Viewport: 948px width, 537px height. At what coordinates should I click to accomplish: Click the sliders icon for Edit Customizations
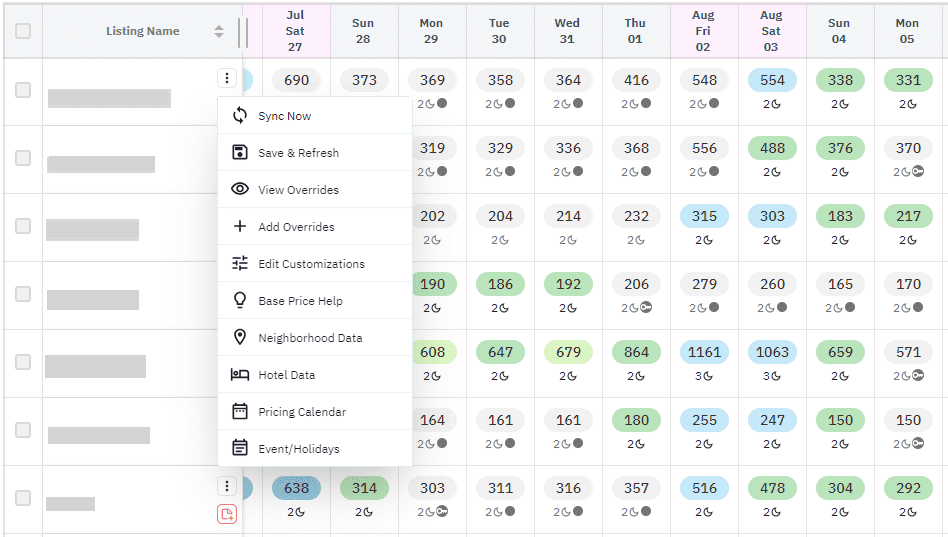(240, 263)
